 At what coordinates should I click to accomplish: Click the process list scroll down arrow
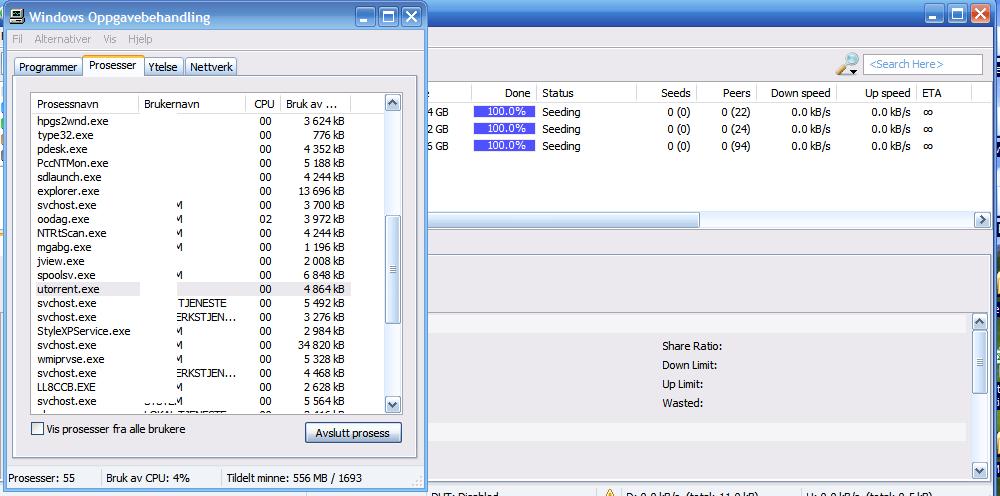tap(393, 404)
